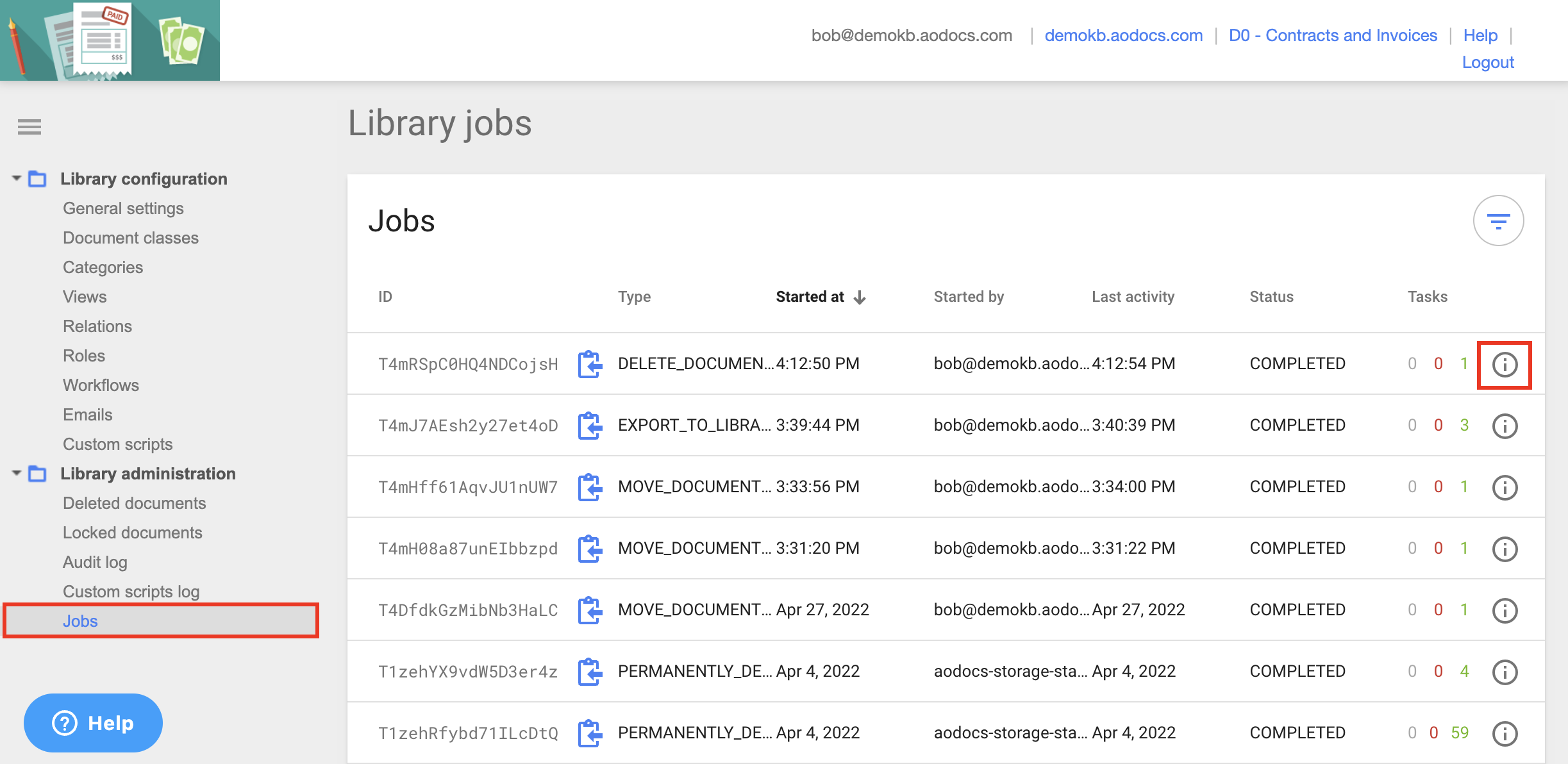Click the Logout link
The width and height of the screenshot is (1568, 764).
(1488, 62)
